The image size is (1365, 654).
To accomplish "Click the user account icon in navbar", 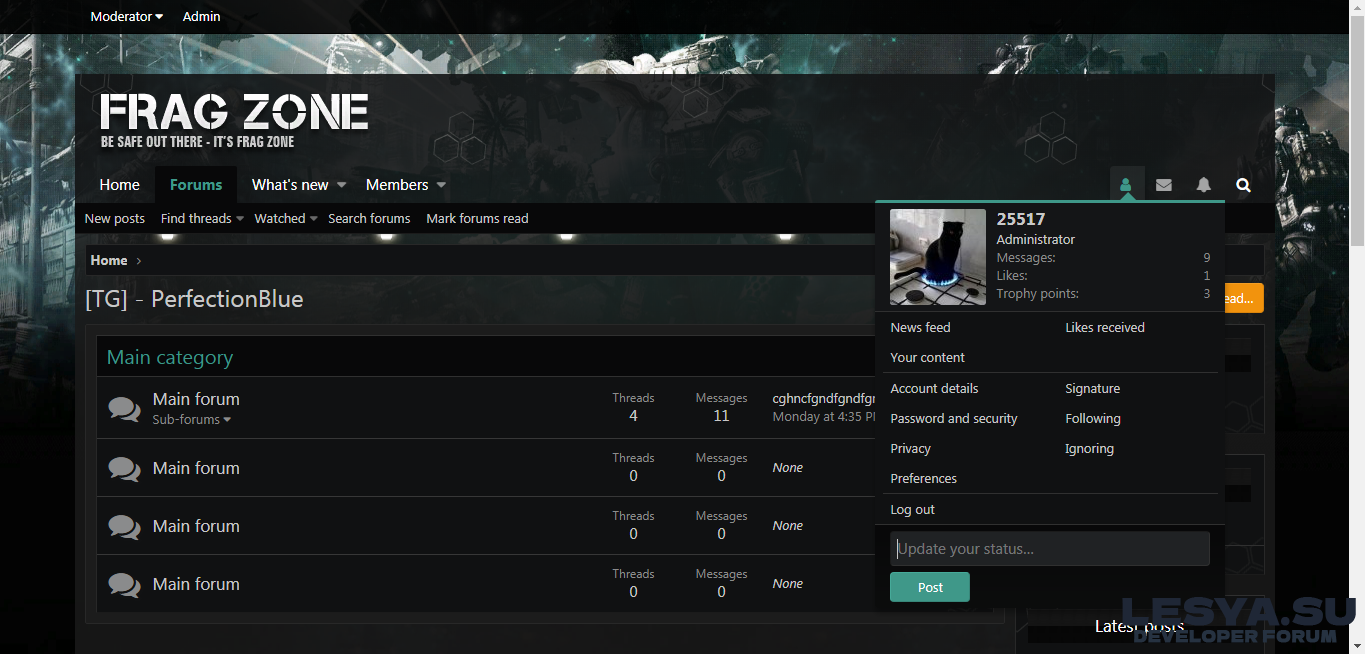I will point(1126,185).
